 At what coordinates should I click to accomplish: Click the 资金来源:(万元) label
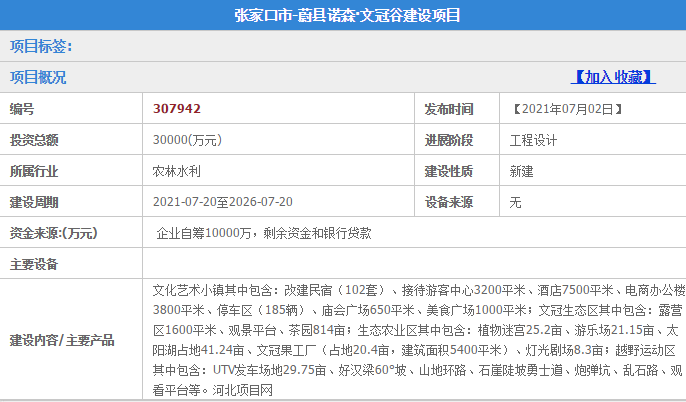pyautogui.click(x=53, y=233)
